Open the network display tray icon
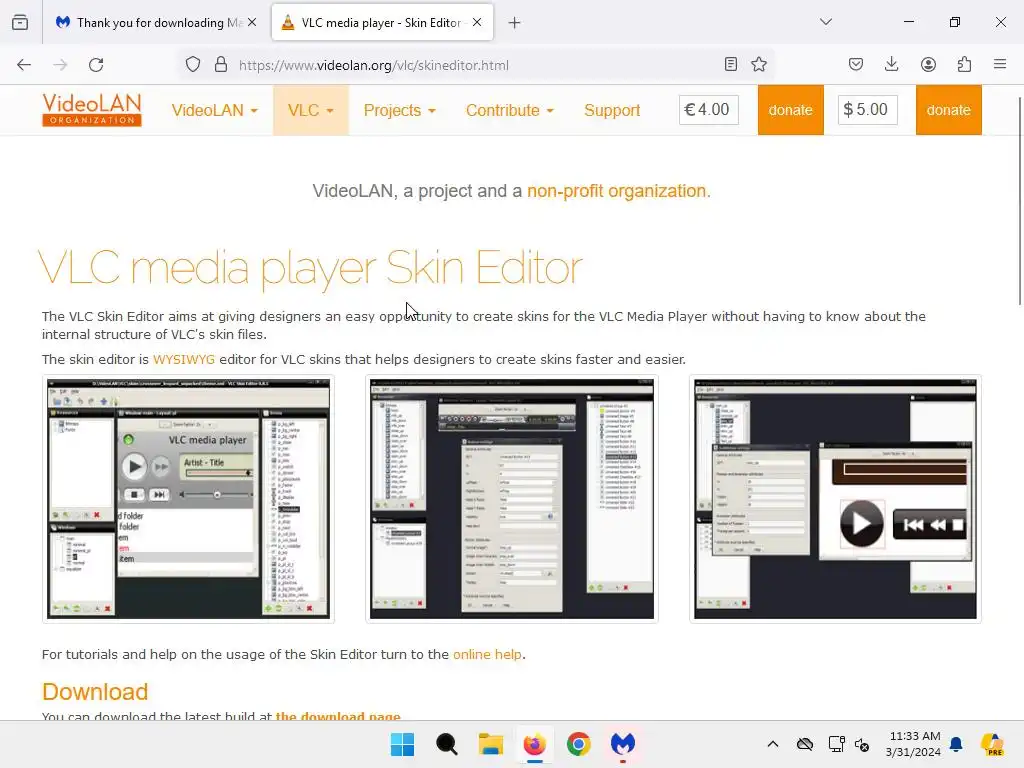The width and height of the screenshot is (1024, 768). (836, 744)
